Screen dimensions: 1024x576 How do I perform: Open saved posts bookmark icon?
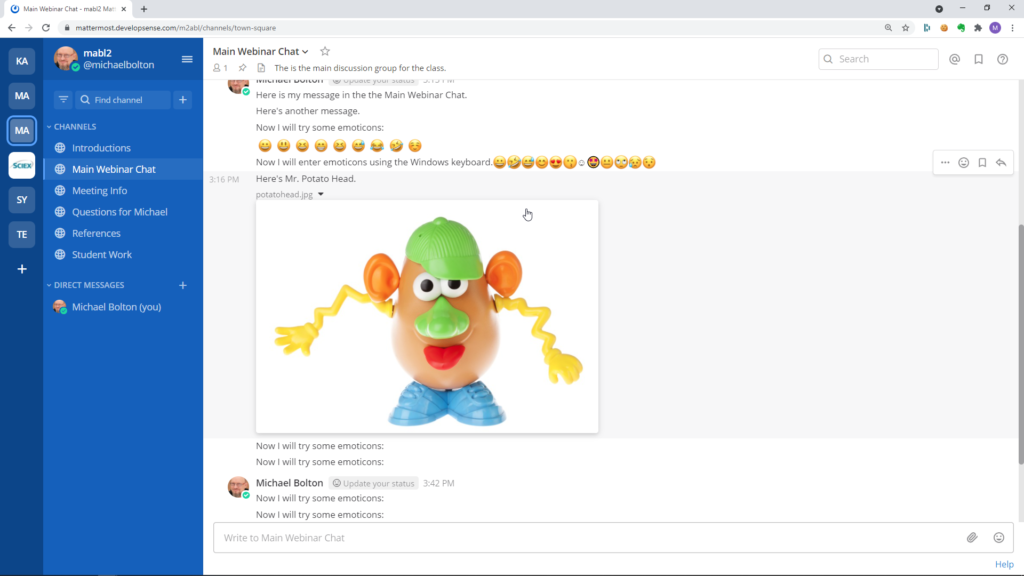[x=978, y=59]
